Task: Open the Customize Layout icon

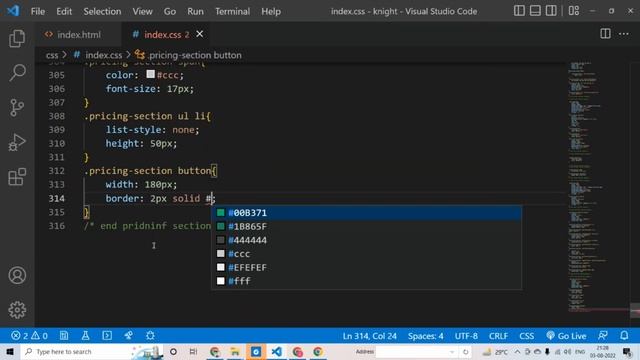Action: pos(574,11)
